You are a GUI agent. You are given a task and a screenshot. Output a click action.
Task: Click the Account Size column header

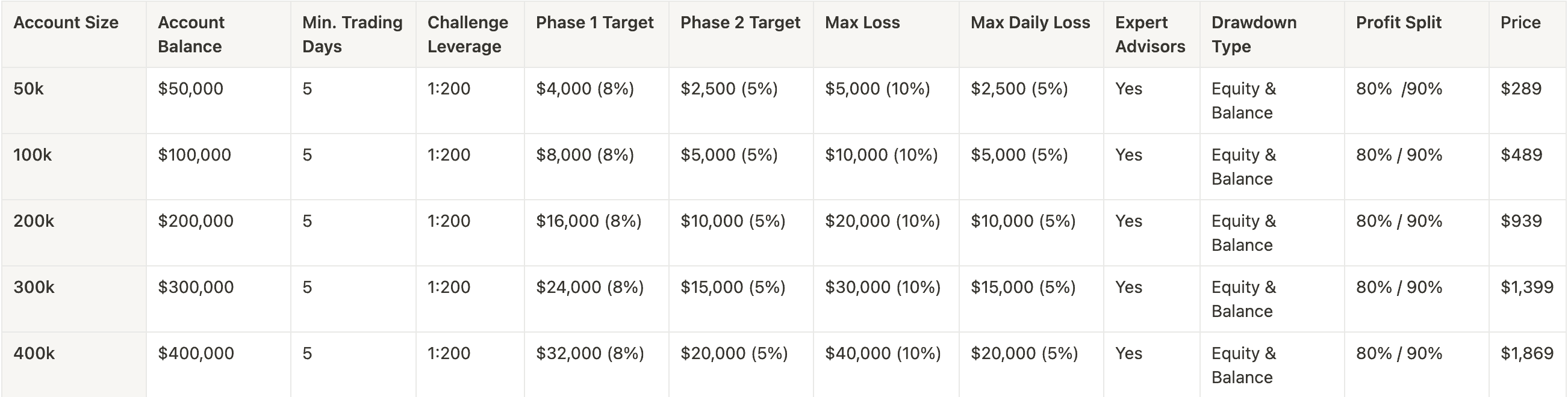point(66,23)
